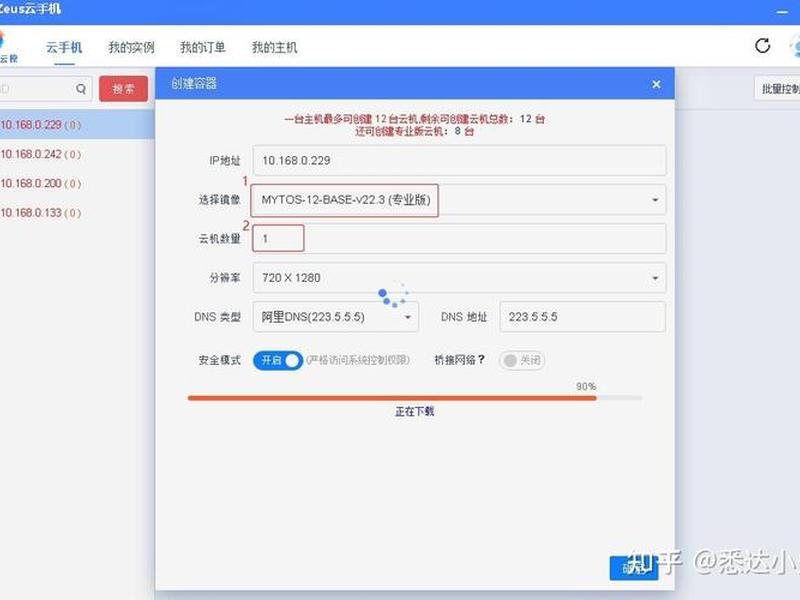Open the 云手机 tab
This screenshot has height=600, width=800.
64,47
